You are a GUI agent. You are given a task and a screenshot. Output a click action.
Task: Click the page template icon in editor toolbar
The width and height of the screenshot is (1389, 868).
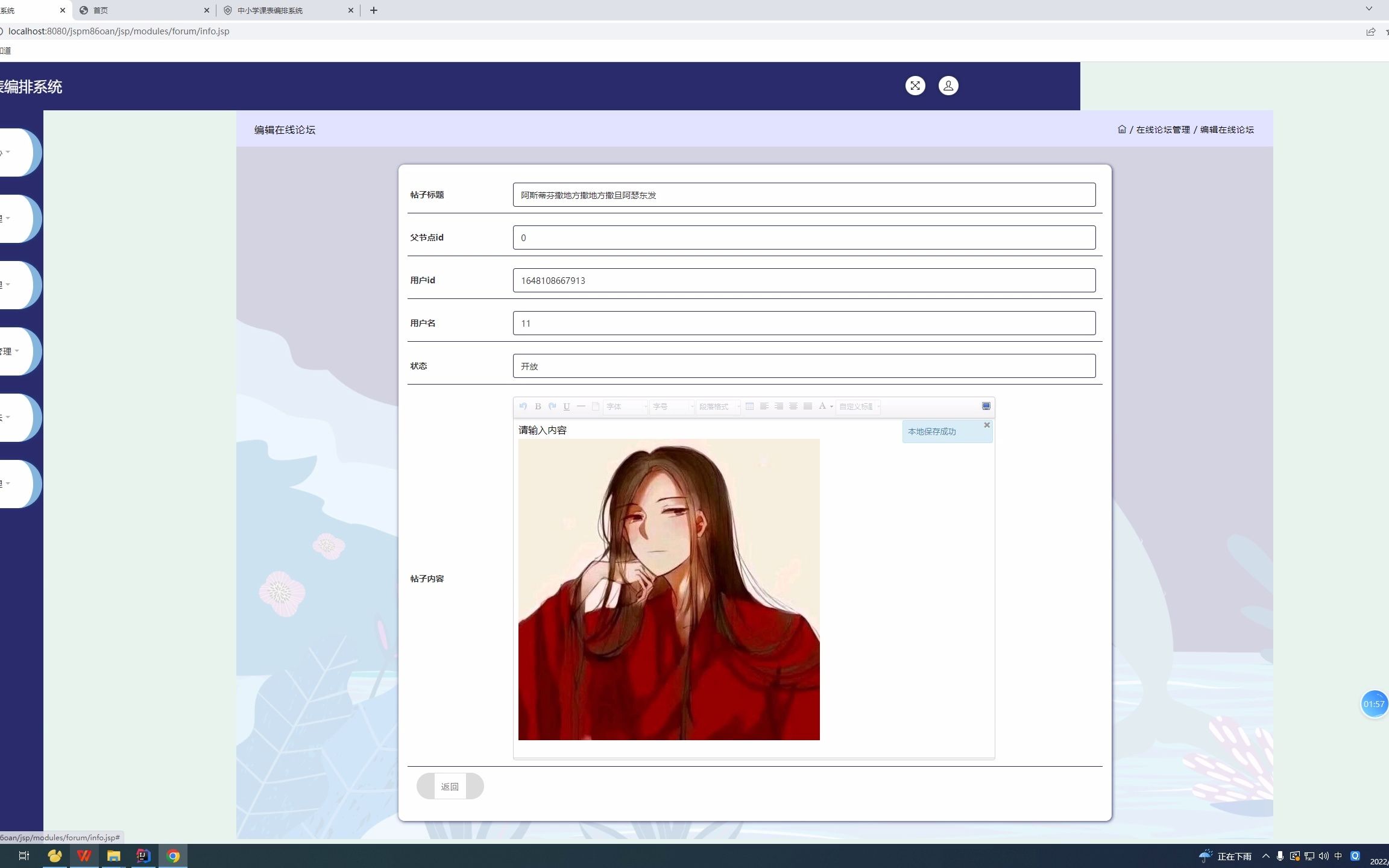(596, 406)
